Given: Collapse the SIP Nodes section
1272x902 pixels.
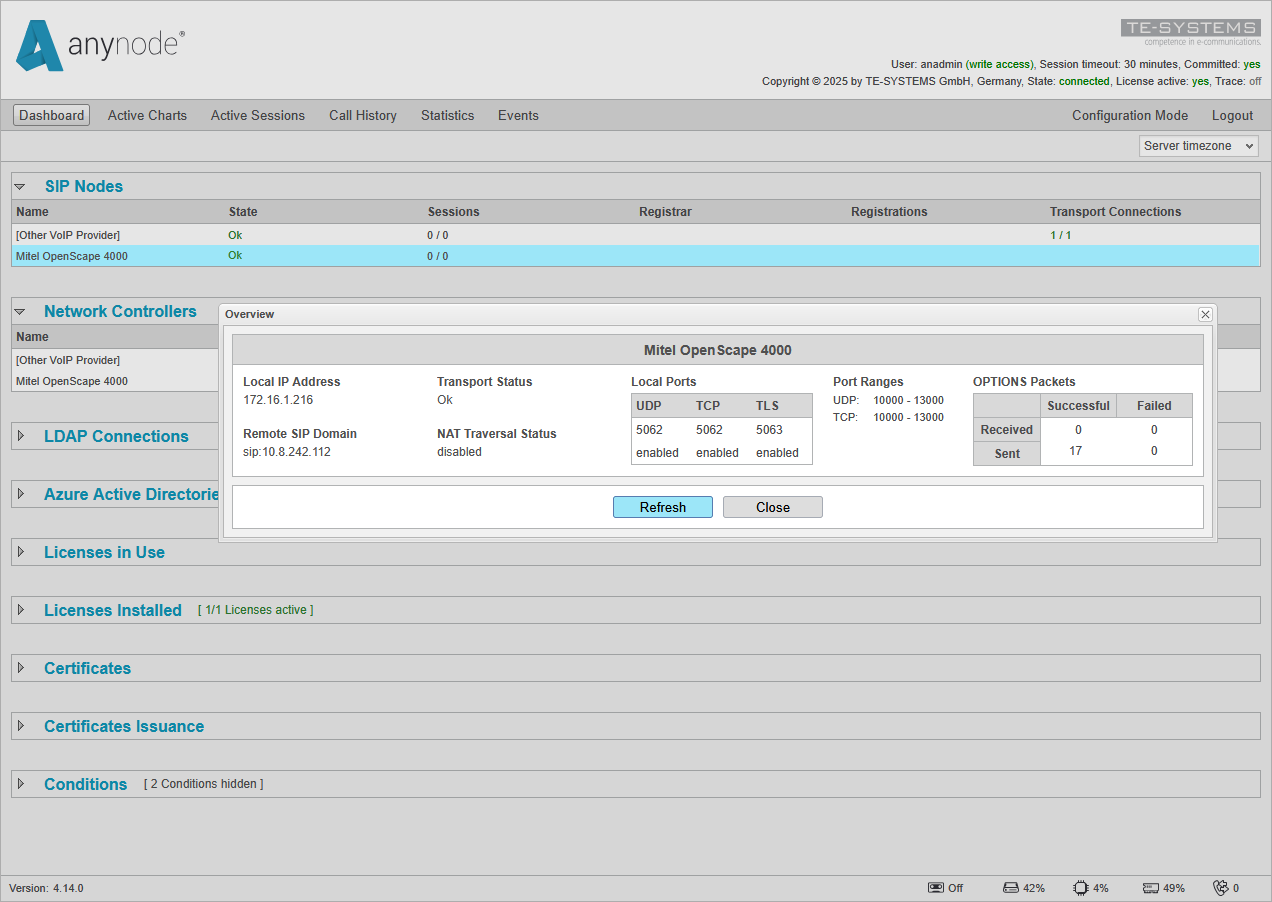Looking at the screenshot, I should [x=19, y=186].
